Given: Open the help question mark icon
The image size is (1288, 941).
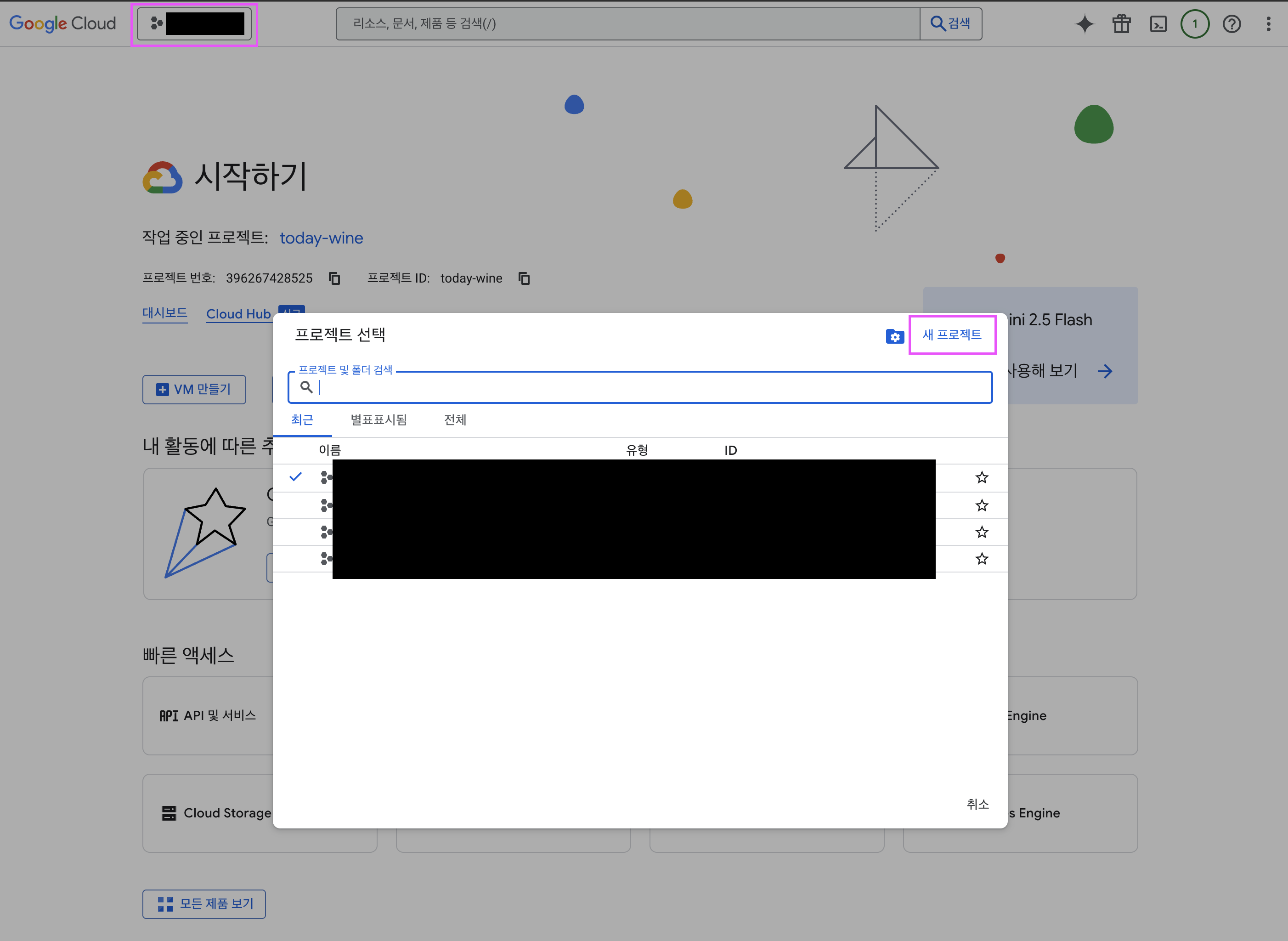Looking at the screenshot, I should click(x=1232, y=24).
